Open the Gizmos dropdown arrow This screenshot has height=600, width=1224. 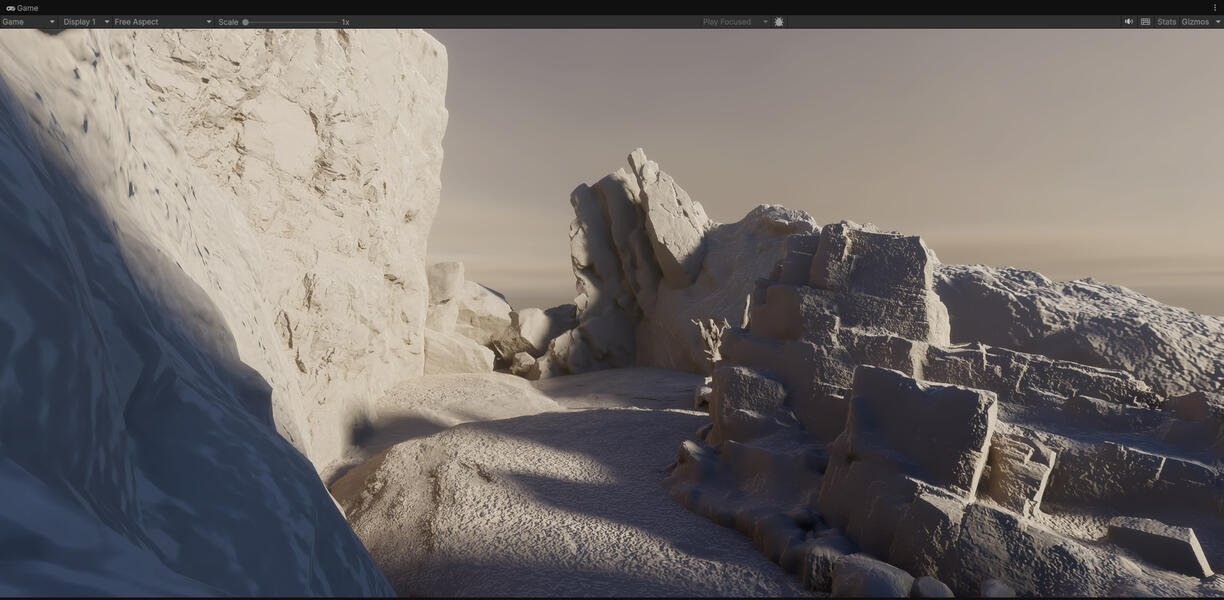(1218, 21)
